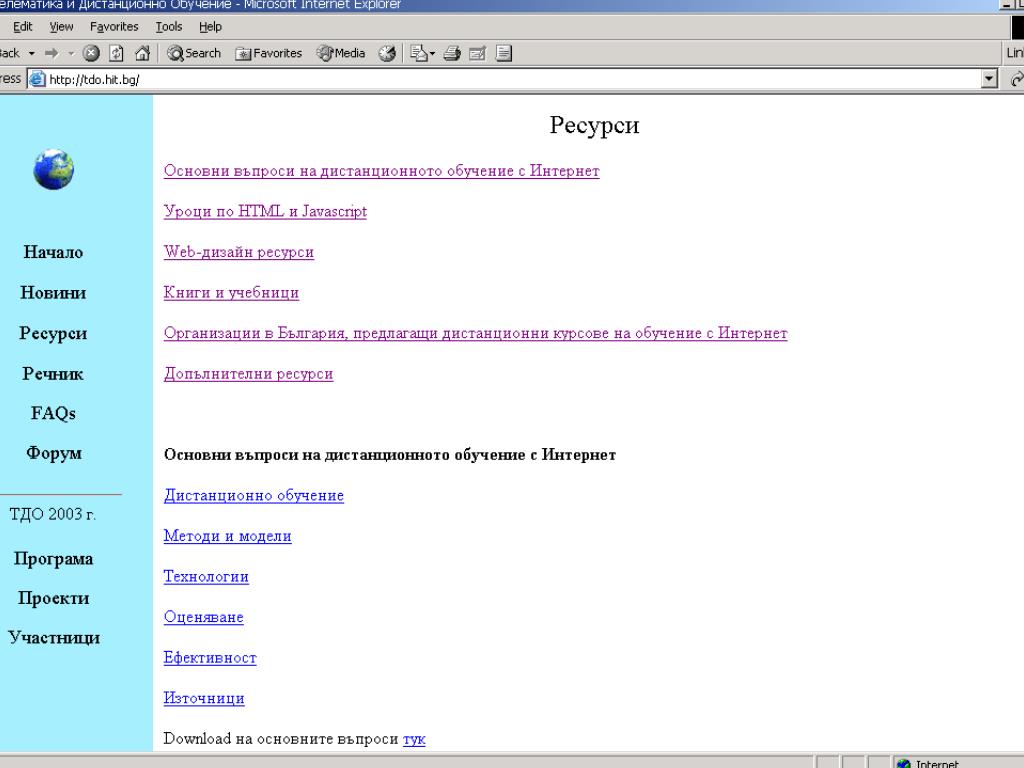Stop loading with the Stop icon
Viewport: 1024px width, 768px height.
(91, 54)
